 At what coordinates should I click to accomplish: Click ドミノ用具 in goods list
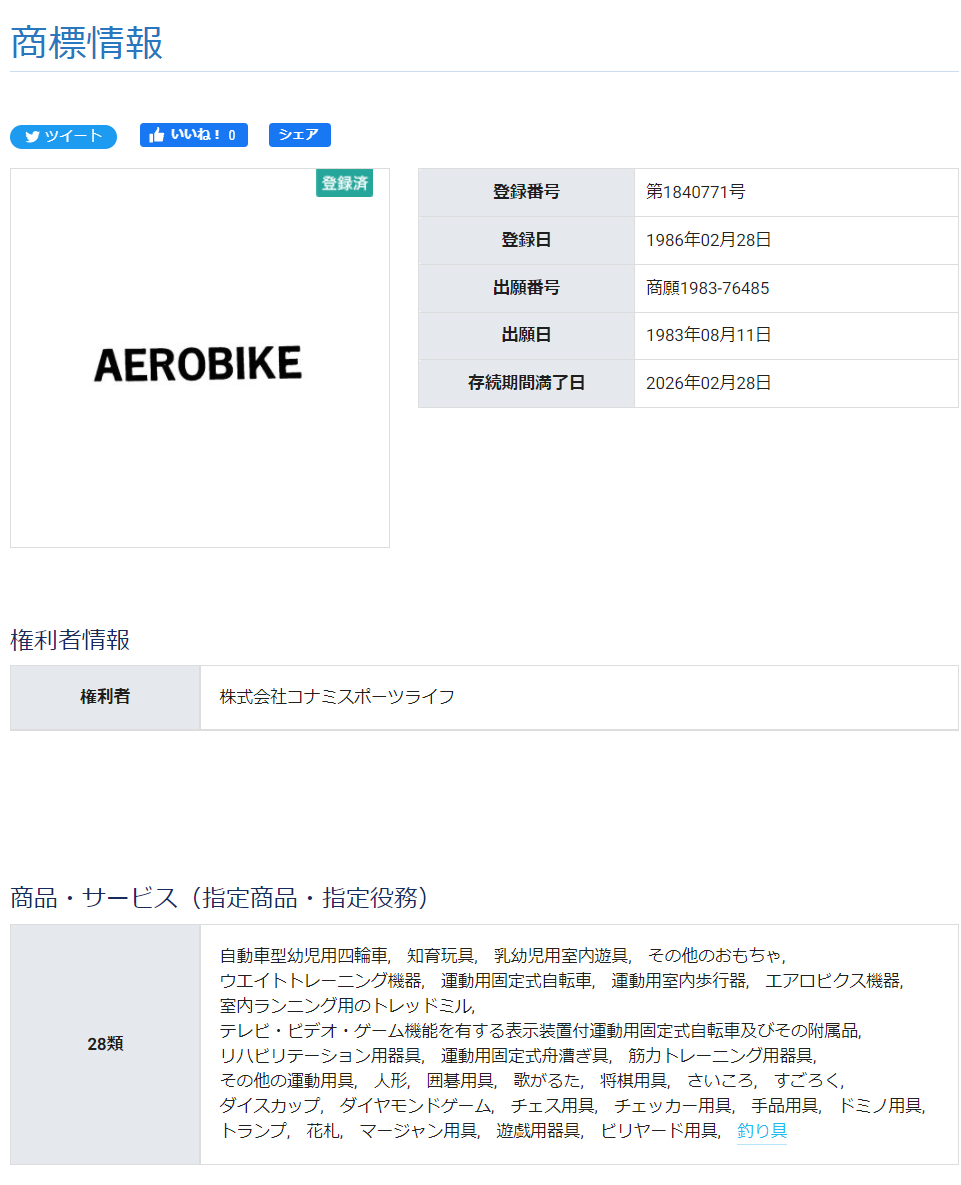[880, 1106]
